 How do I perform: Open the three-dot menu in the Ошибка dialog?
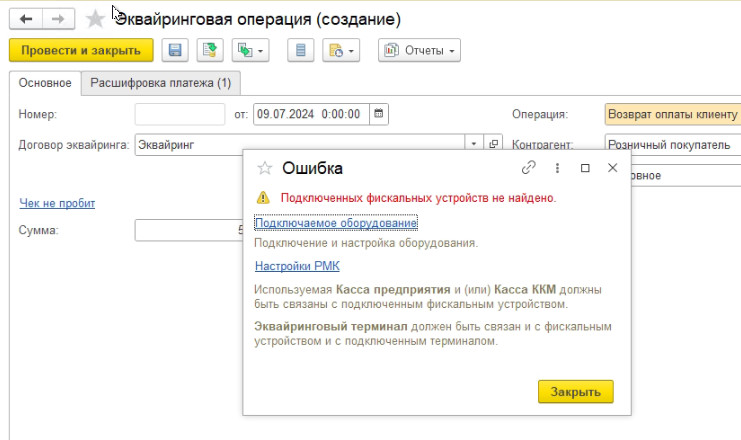[557, 168]
